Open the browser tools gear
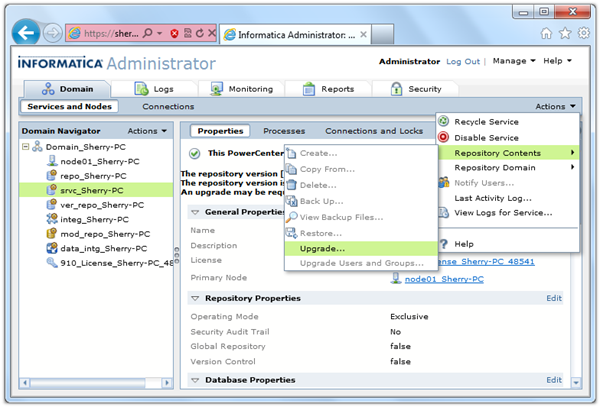Viewport: 600px width, 407px height. 584,33
